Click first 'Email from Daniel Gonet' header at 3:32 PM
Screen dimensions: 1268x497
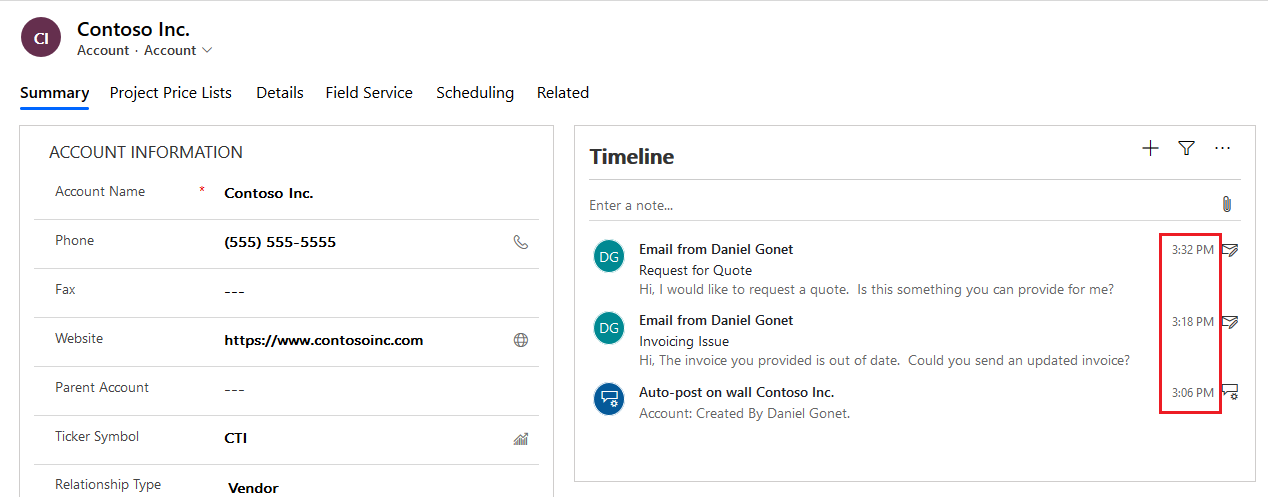716,249
